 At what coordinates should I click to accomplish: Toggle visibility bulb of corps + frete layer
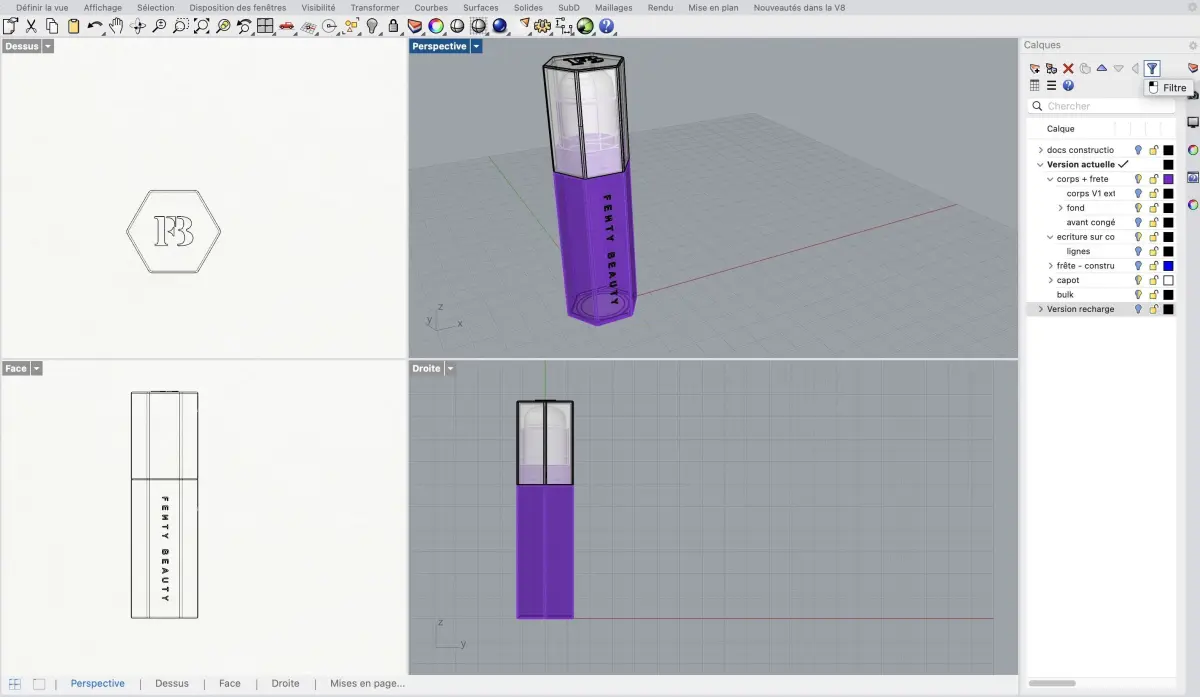click(1138, 179)
